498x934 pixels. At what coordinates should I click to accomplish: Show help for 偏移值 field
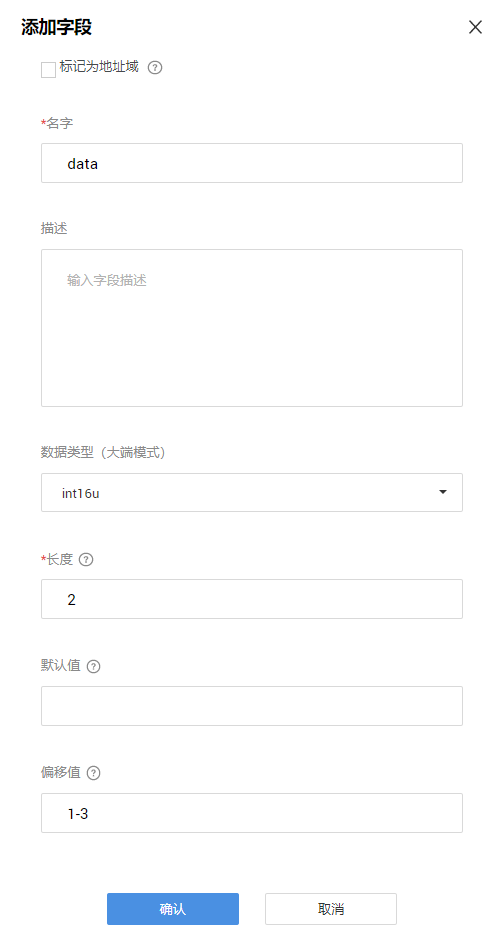(x=94, y=773)
